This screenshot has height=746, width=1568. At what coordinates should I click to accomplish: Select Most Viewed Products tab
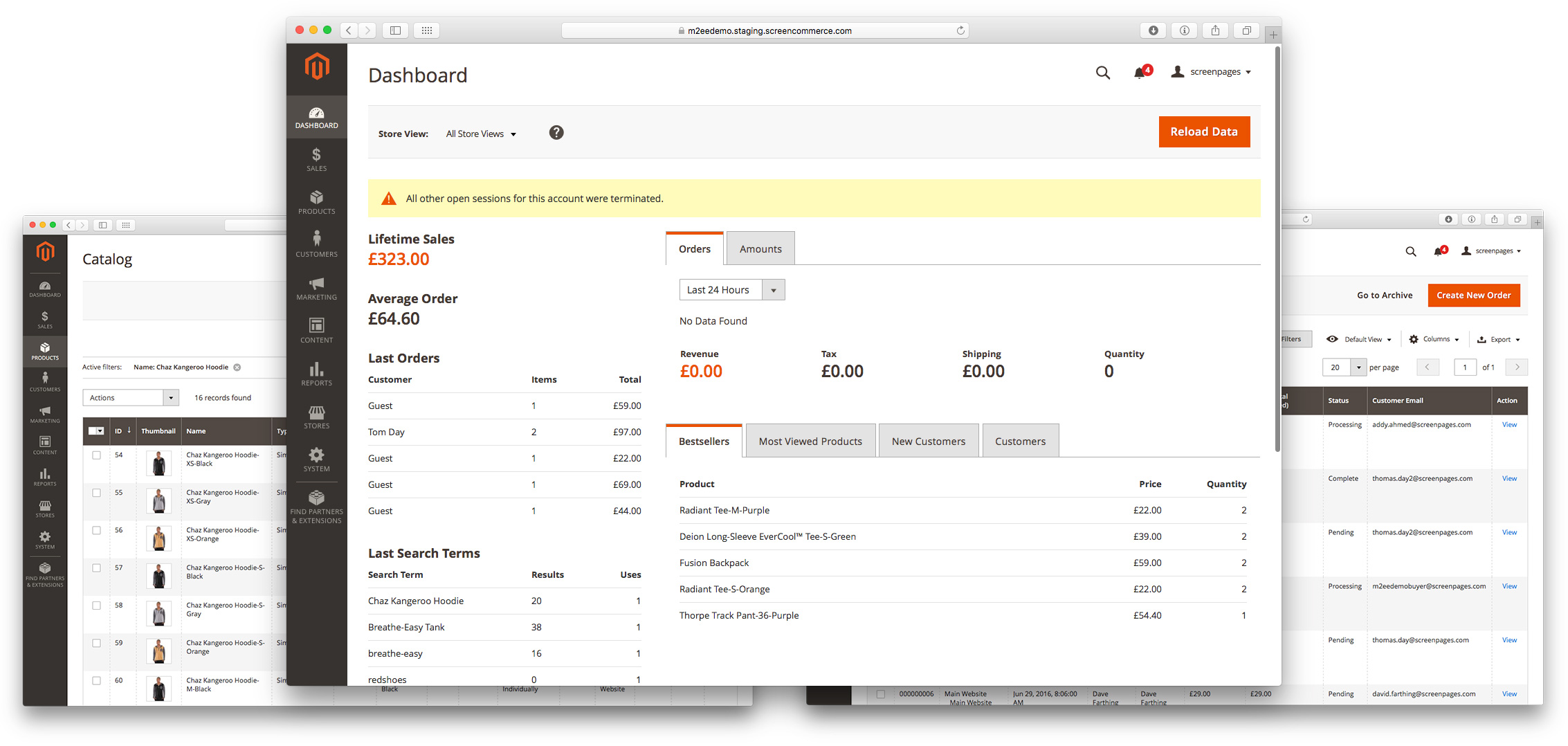(810, 441)
